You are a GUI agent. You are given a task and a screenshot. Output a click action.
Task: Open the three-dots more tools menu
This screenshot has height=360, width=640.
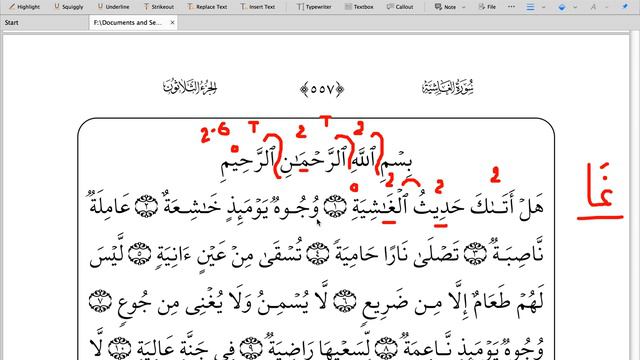click(511, 7)
